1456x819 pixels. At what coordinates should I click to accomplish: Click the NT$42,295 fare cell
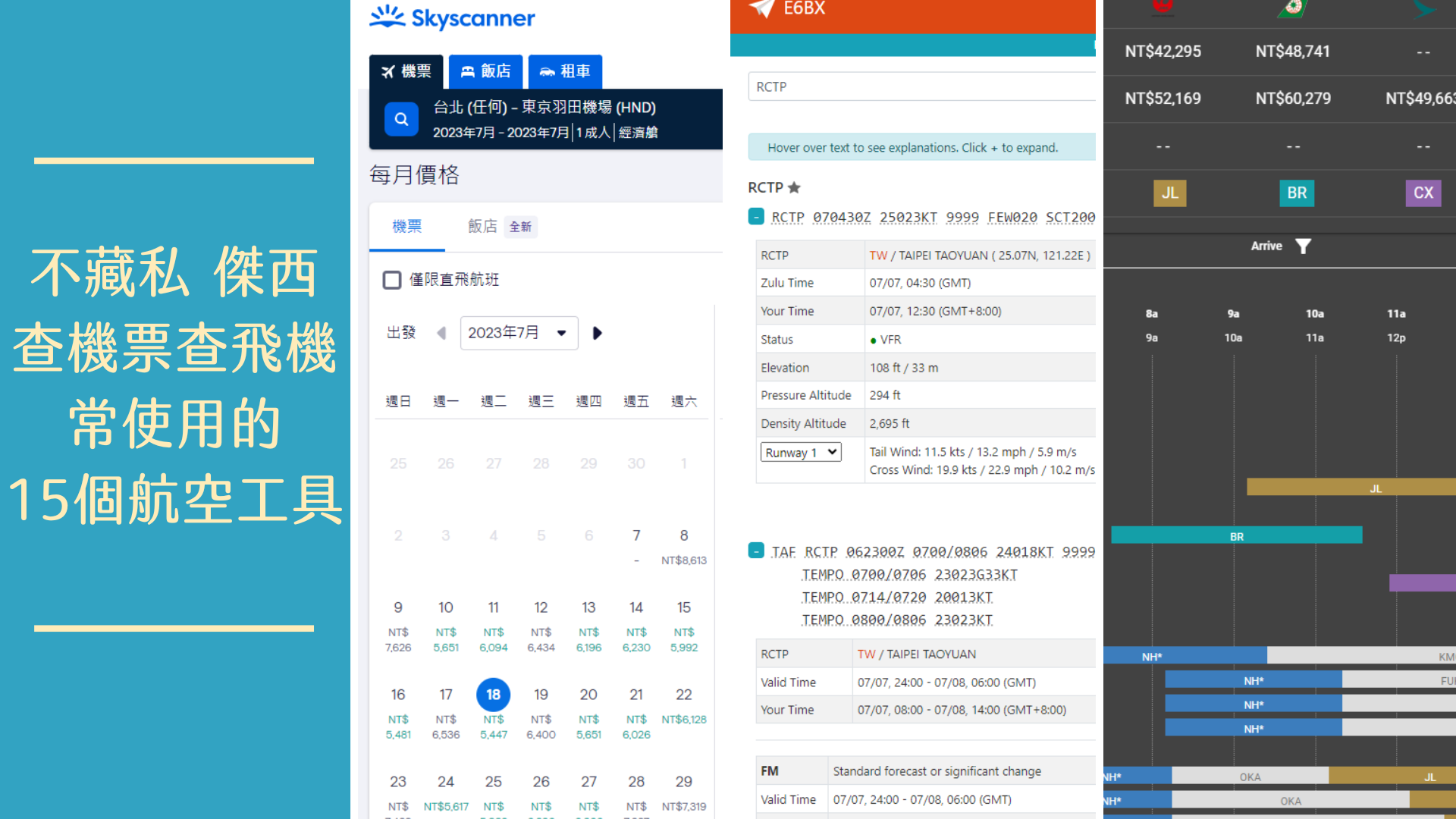pos(1163,52)
